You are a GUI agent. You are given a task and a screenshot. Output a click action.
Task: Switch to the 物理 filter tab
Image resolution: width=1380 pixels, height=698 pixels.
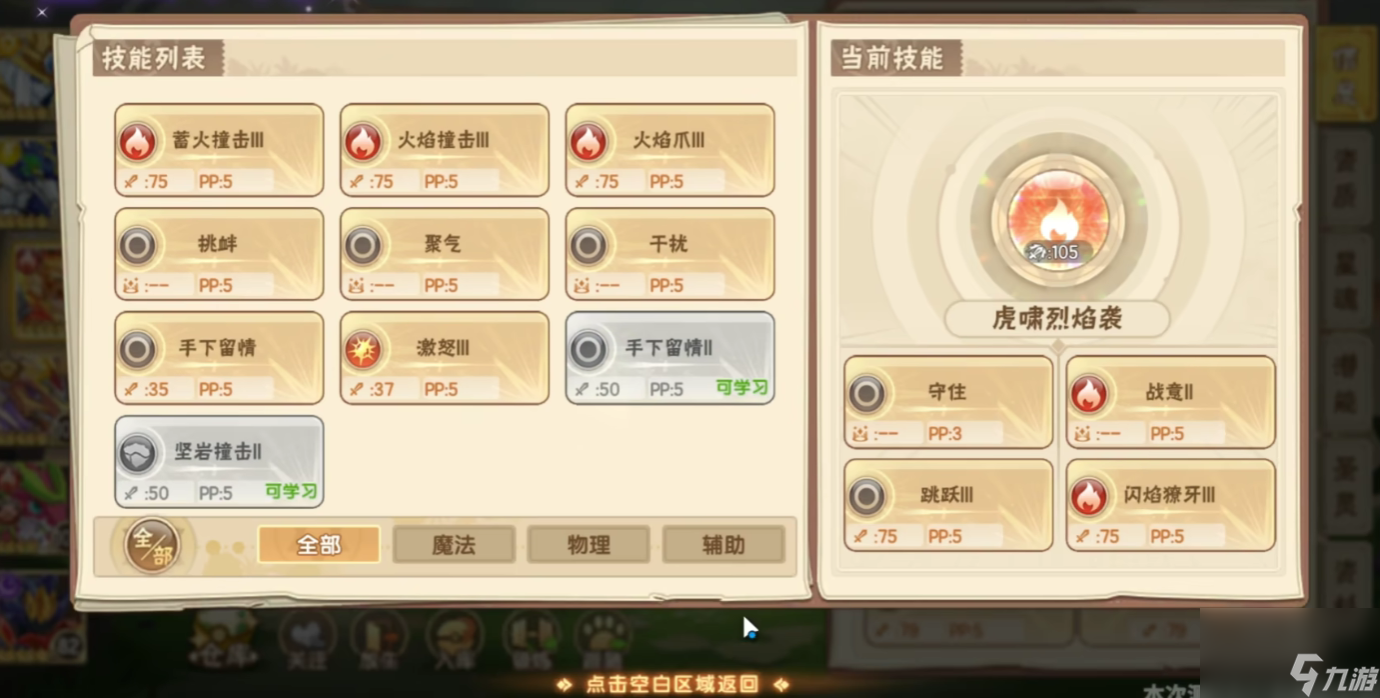(589, 545)
